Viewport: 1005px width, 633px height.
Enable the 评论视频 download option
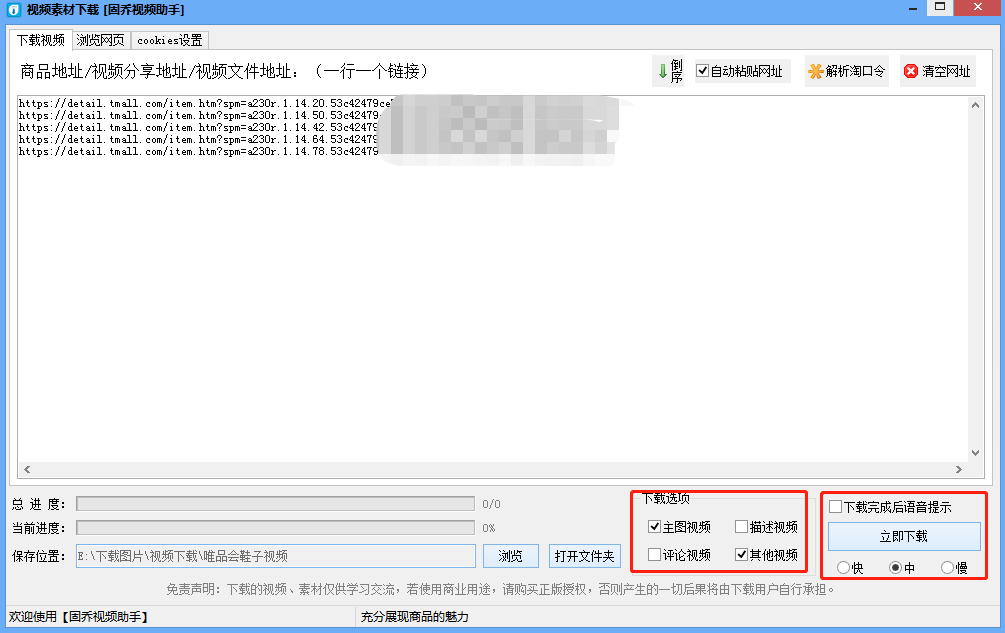point(654,554)
